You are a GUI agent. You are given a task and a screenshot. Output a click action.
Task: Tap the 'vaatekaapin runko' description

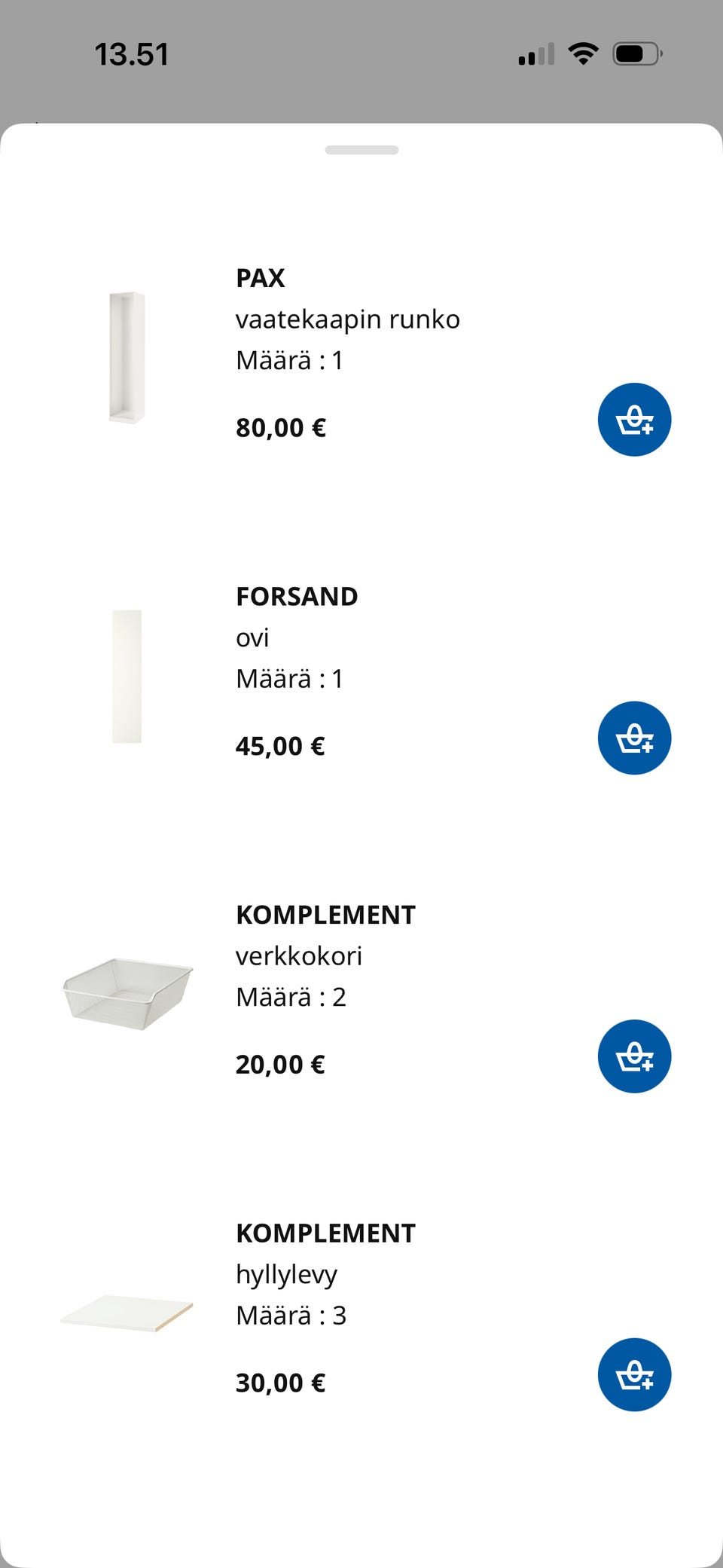click(347, 319)
